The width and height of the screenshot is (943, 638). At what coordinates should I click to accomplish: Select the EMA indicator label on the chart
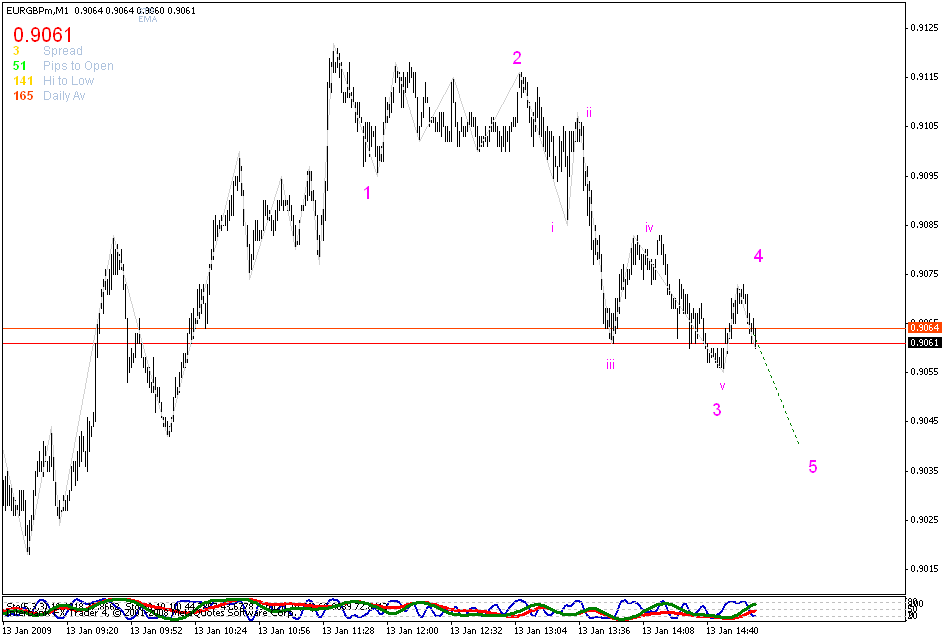146,17
